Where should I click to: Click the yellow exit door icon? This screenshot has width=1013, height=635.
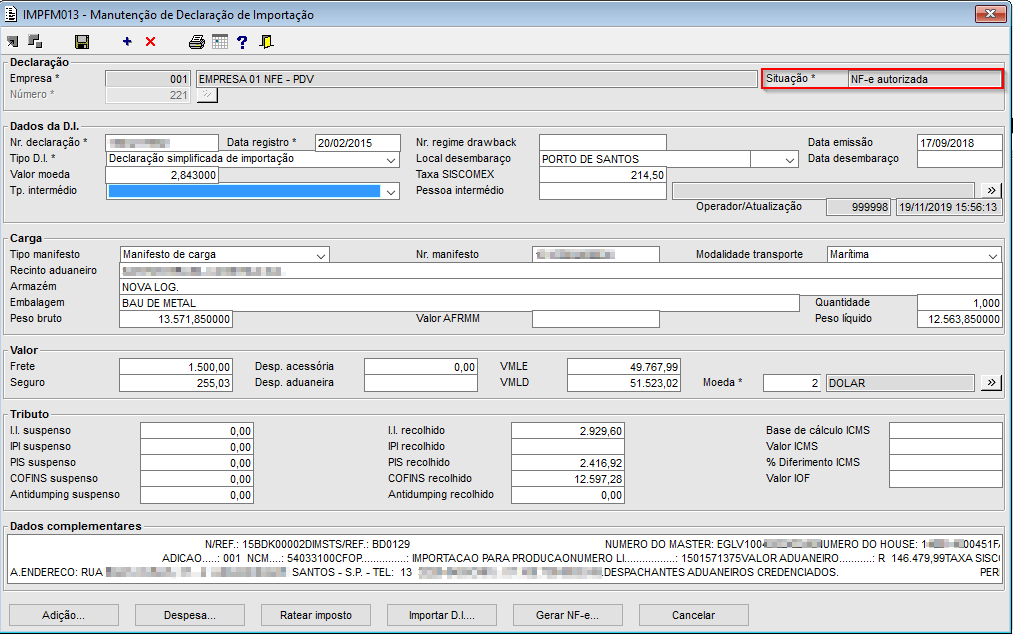(266, 42)
